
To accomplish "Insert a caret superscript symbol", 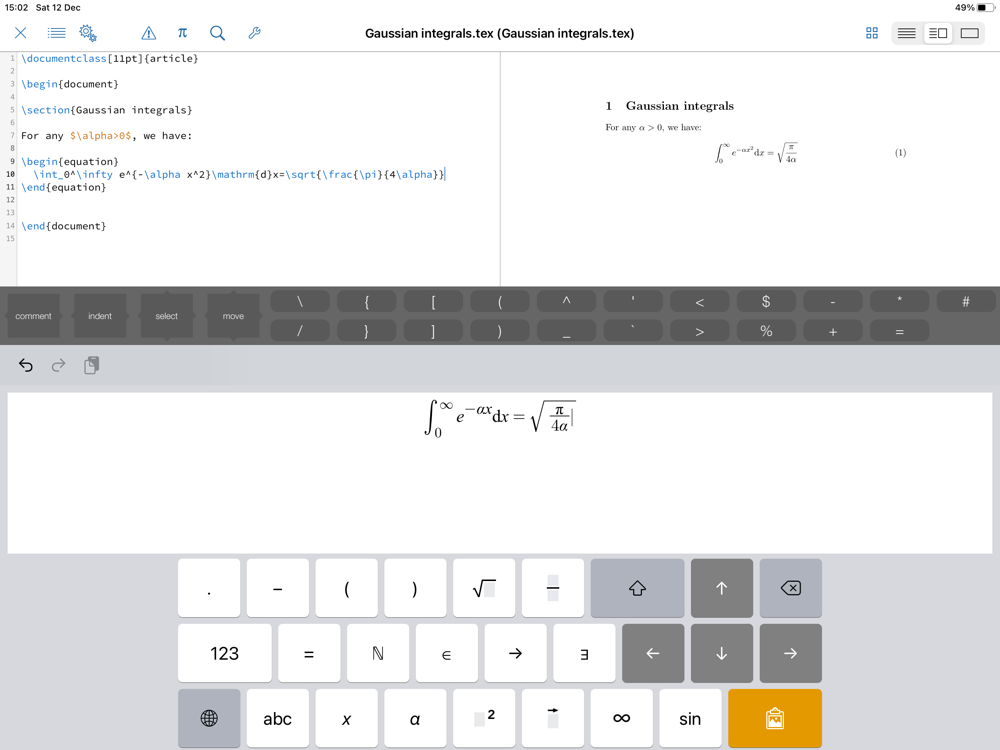I will pyautogui.click(x=566, y=302).
